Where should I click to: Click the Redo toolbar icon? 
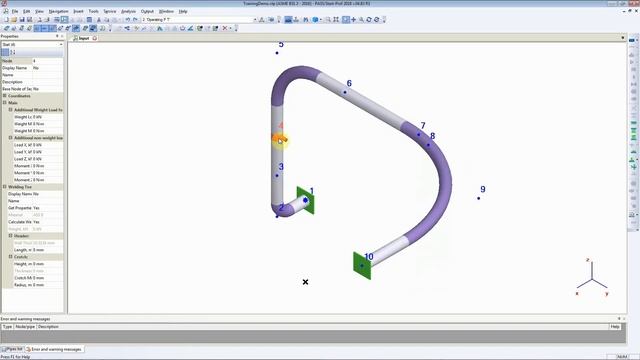click(136, 20)
